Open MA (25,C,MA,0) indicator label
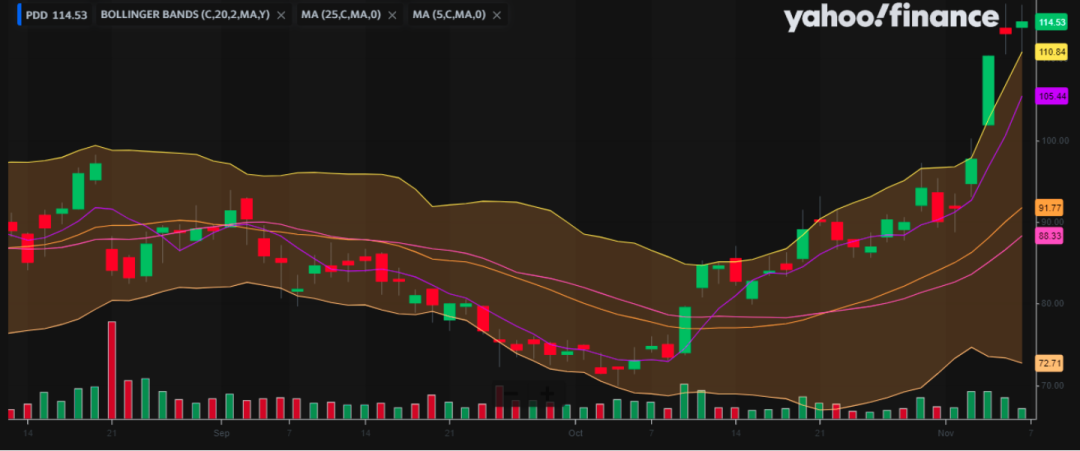Viewport: 1080px width, 451px height. [340, 14]
